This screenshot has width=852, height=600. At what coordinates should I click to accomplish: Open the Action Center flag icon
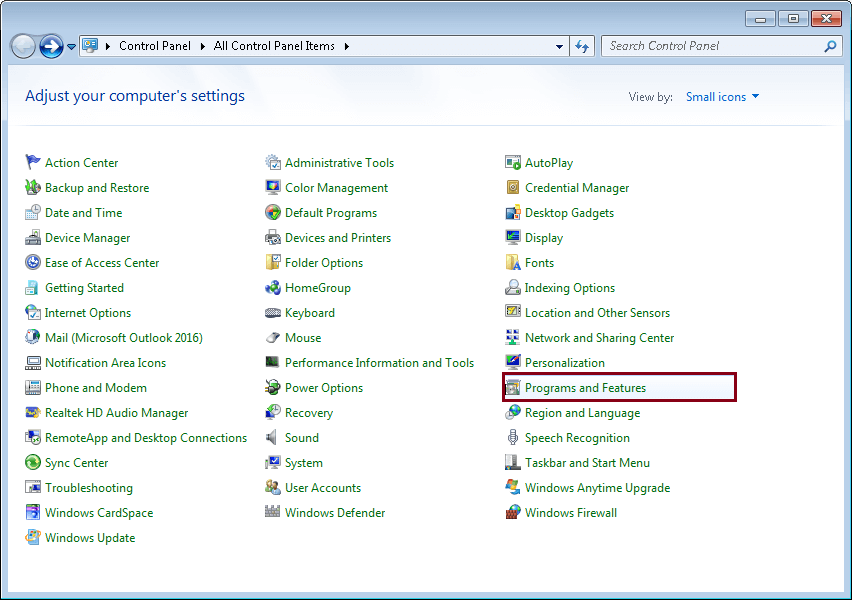33,162
